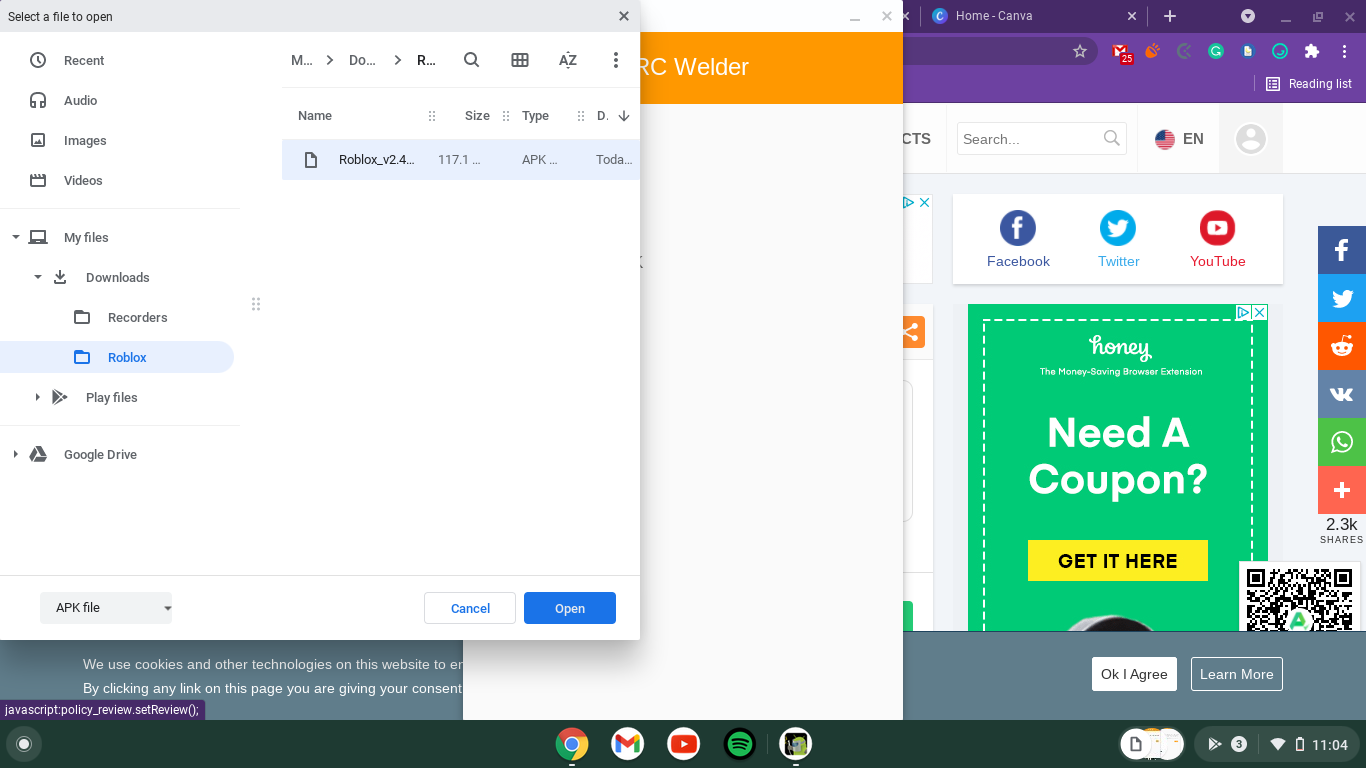Open Chrome extensions puzzle menu
Viewport: 1366px width, 768px height.
1312,51
